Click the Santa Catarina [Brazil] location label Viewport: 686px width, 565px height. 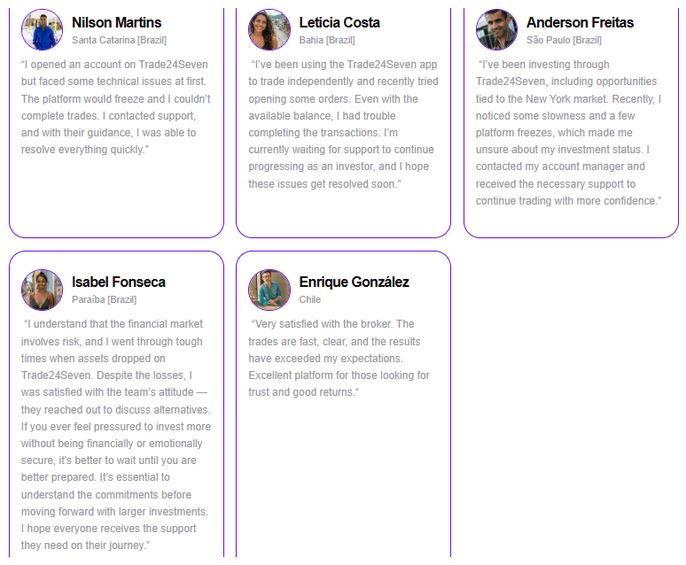[119, 40]
